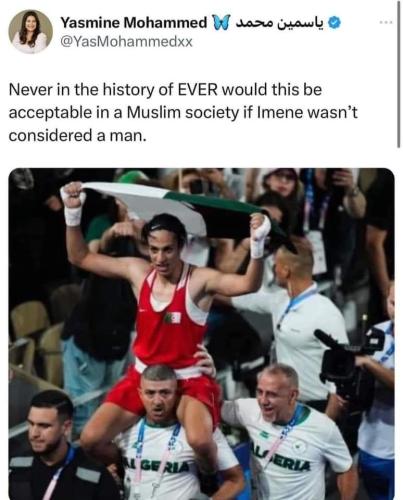The width and height of the screenshot is (403, 500).
Task: Click the @YasMohammedxx handle
Action: [x=126, y=42]
